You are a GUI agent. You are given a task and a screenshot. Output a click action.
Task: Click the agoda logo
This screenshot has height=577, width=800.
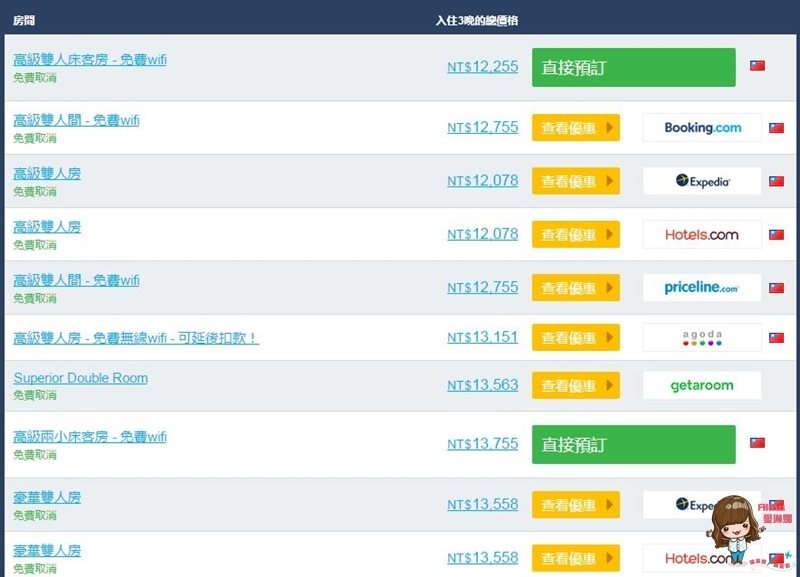(x=702, y=337)
